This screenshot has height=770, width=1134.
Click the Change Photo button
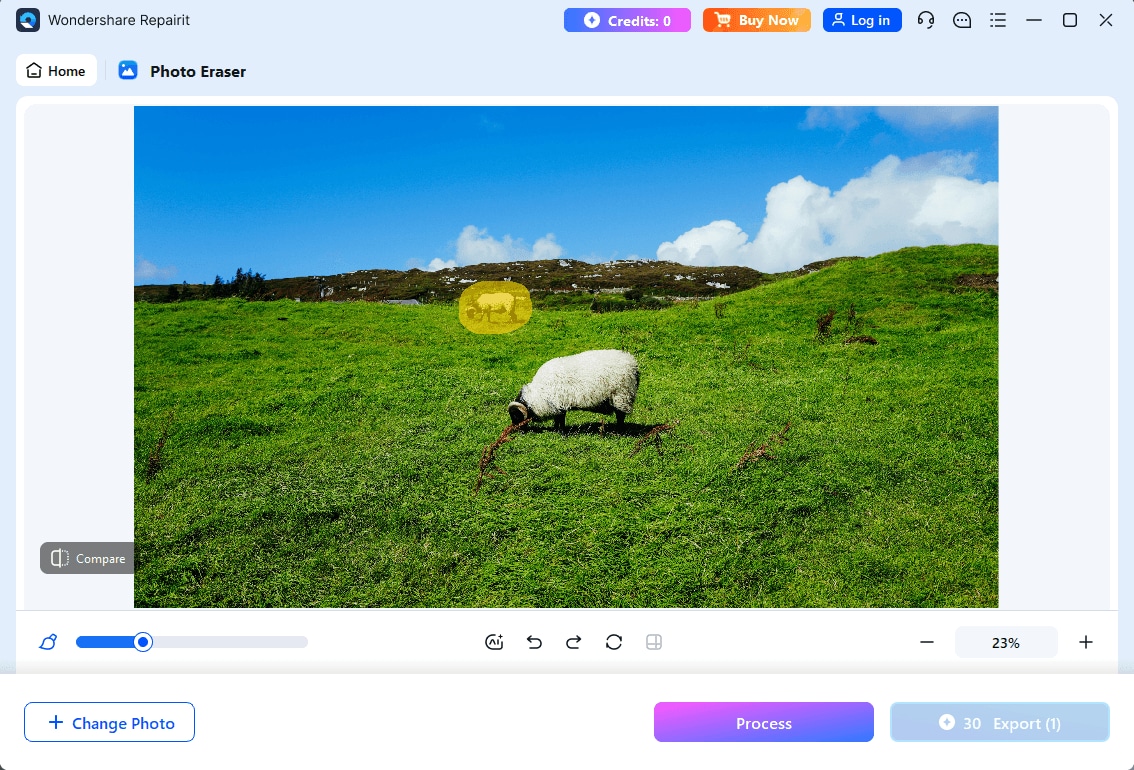pyautogui.click(x=109, y=722)
